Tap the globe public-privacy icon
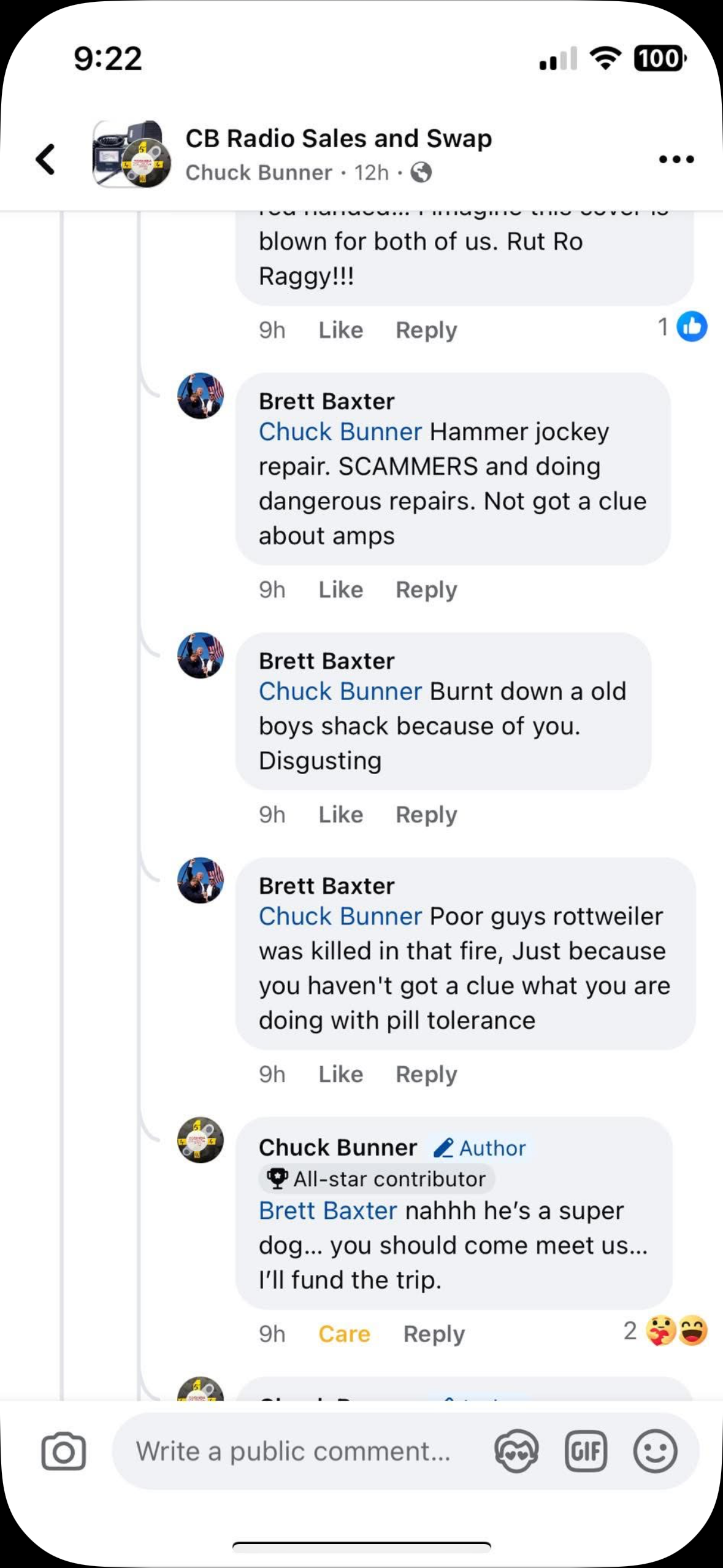This screenshot has width=723, height=1568. click(421, 173)
